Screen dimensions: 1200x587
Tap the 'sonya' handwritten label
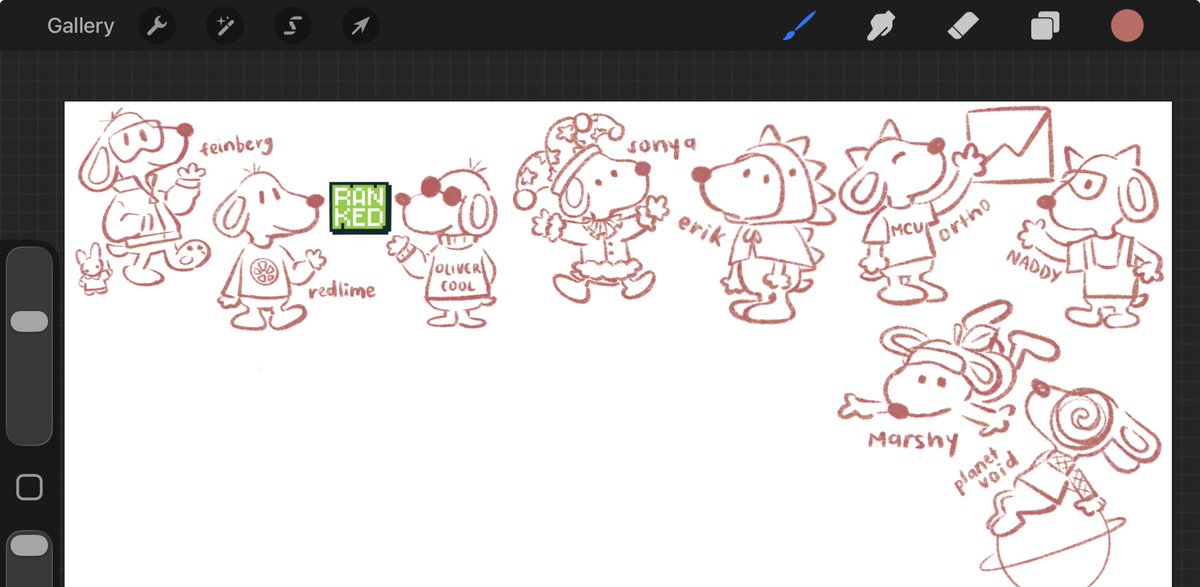[661, 146]
